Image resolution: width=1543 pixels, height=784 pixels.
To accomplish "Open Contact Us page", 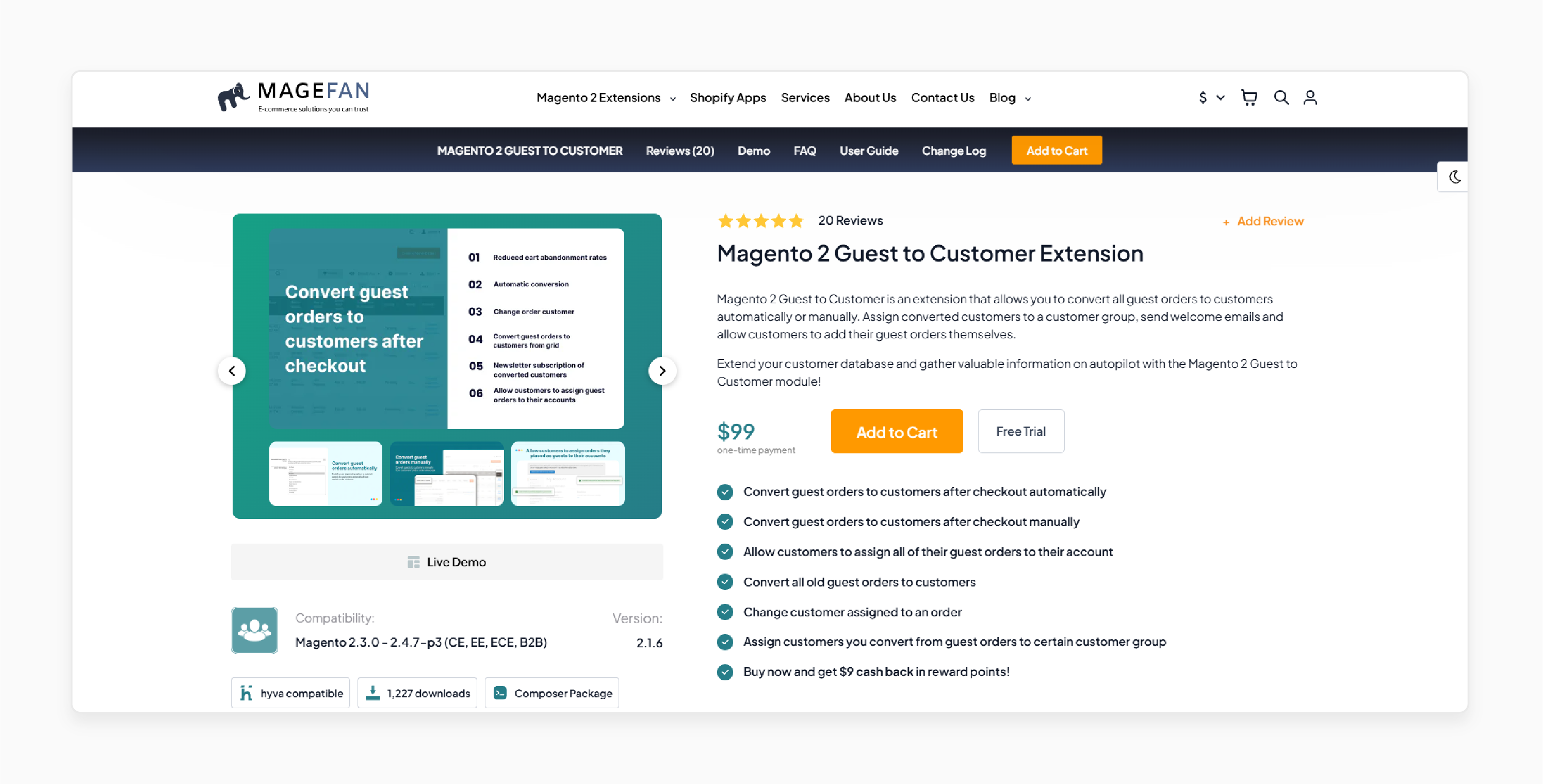I will (942, 97).
